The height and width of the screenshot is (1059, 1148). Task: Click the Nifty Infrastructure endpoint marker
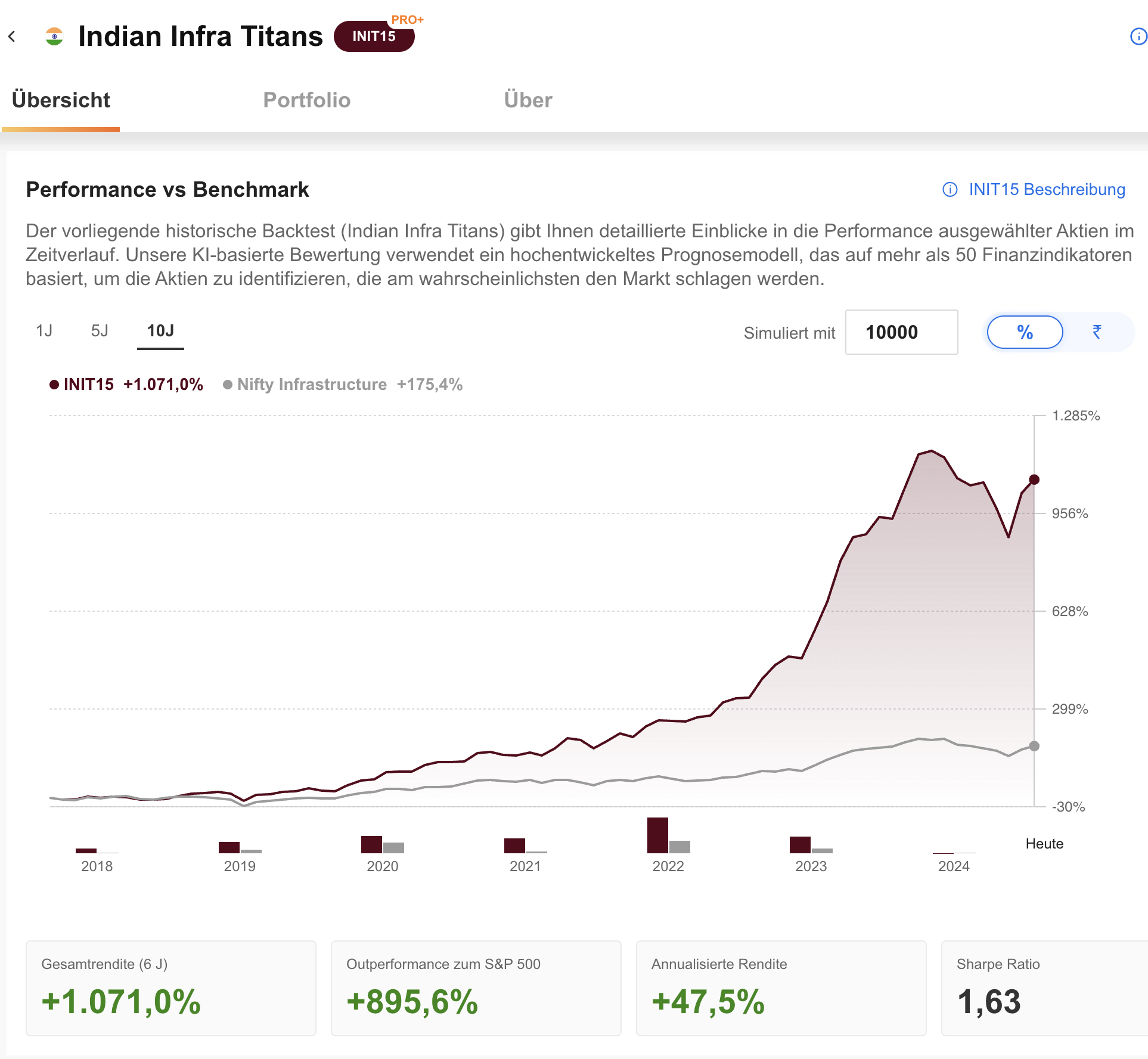coord(1034,746)
